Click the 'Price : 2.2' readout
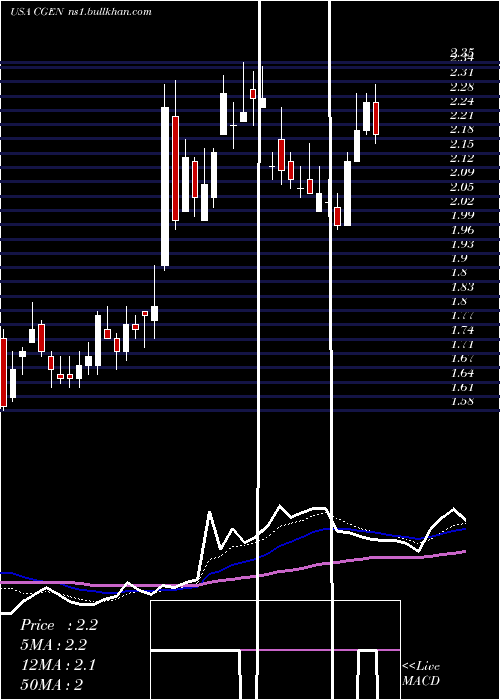The width and height of the screenshot is (500, 700). [x=59, y=625]
